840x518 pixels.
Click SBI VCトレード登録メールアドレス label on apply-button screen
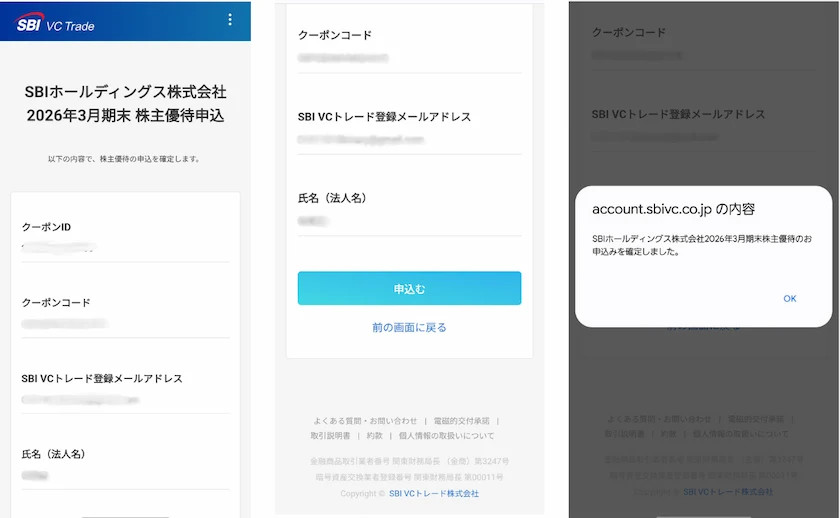pos(384,117)
